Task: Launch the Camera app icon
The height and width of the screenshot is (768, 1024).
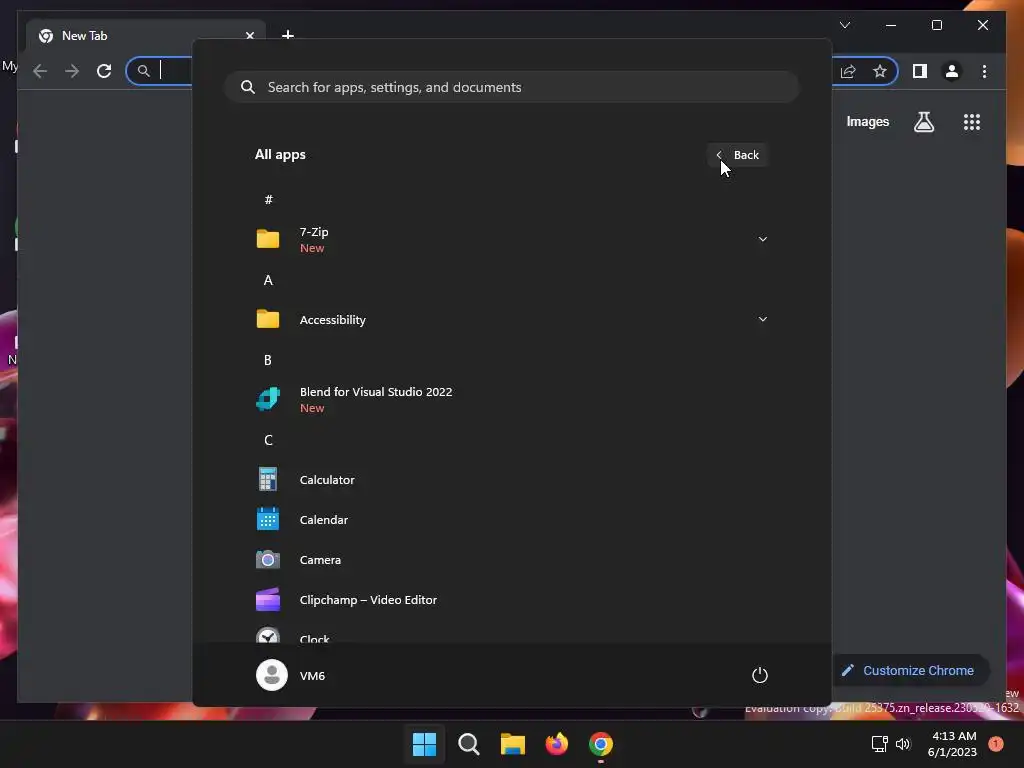Action: tap(268, 560)
